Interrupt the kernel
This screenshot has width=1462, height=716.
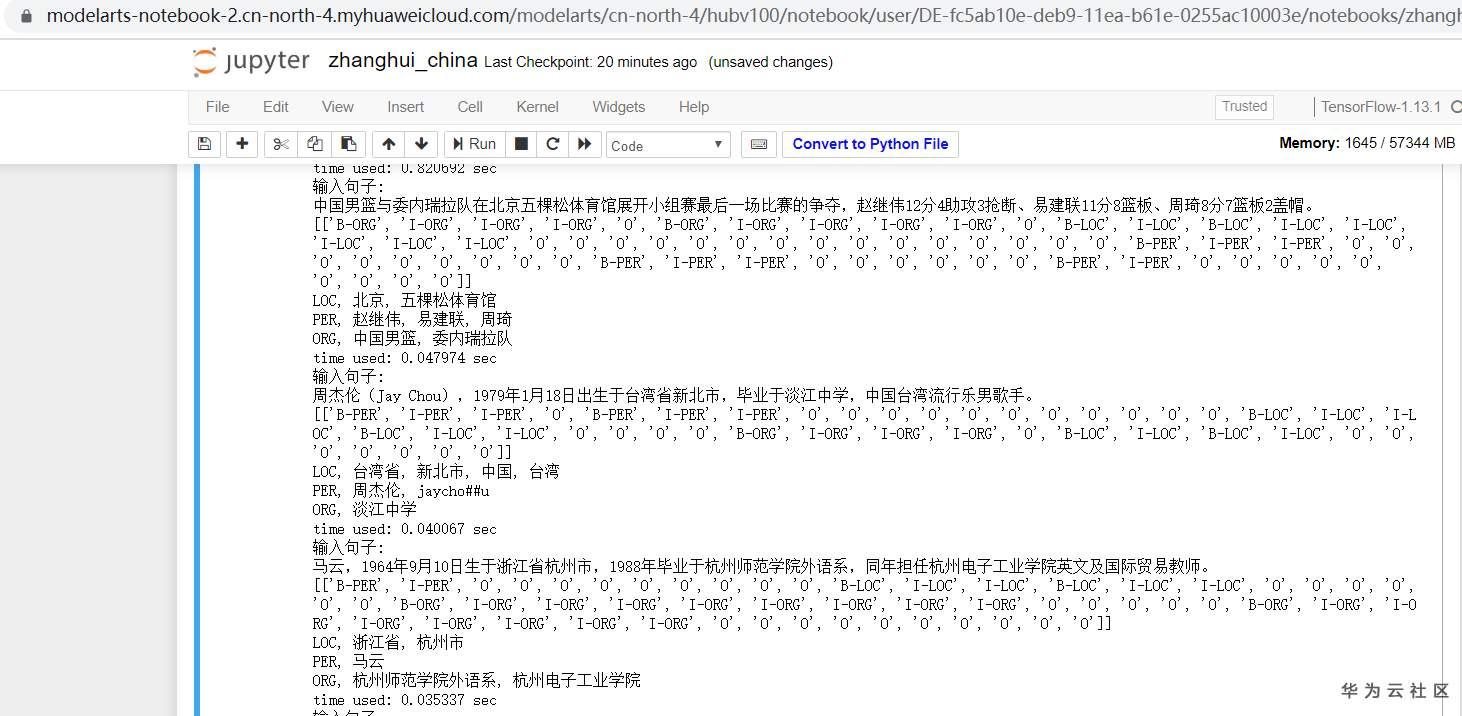520,143
